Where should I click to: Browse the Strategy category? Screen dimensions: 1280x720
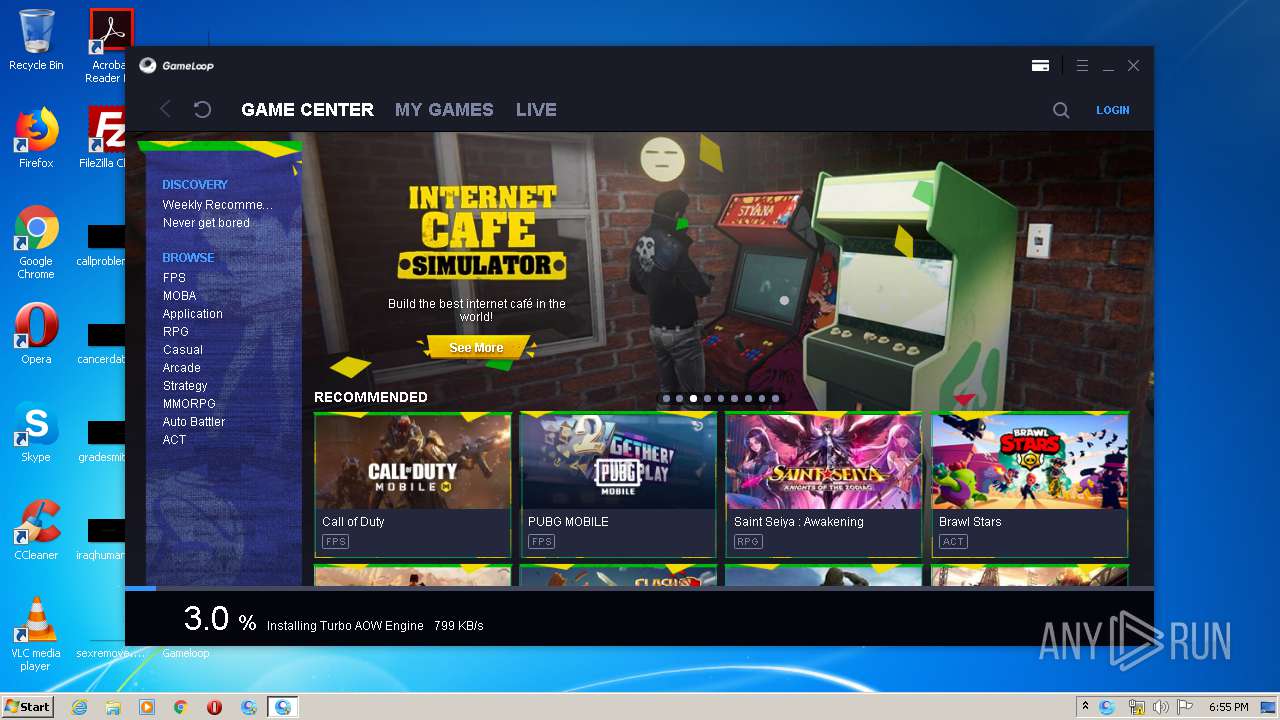(x=185, y=386)
